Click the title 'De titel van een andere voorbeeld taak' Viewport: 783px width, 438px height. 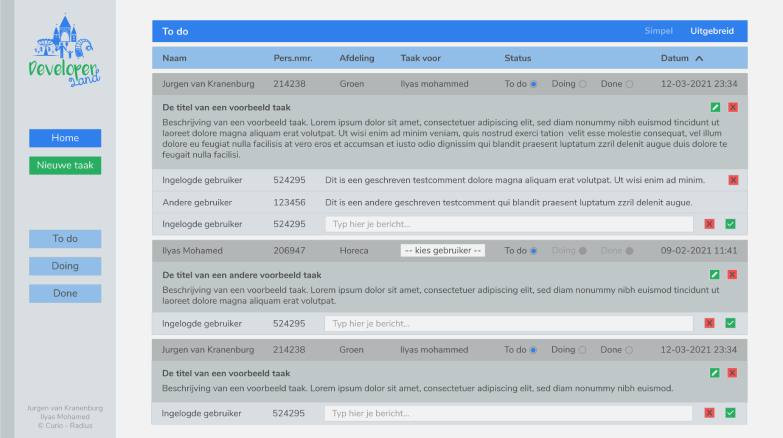coord(242,275)
